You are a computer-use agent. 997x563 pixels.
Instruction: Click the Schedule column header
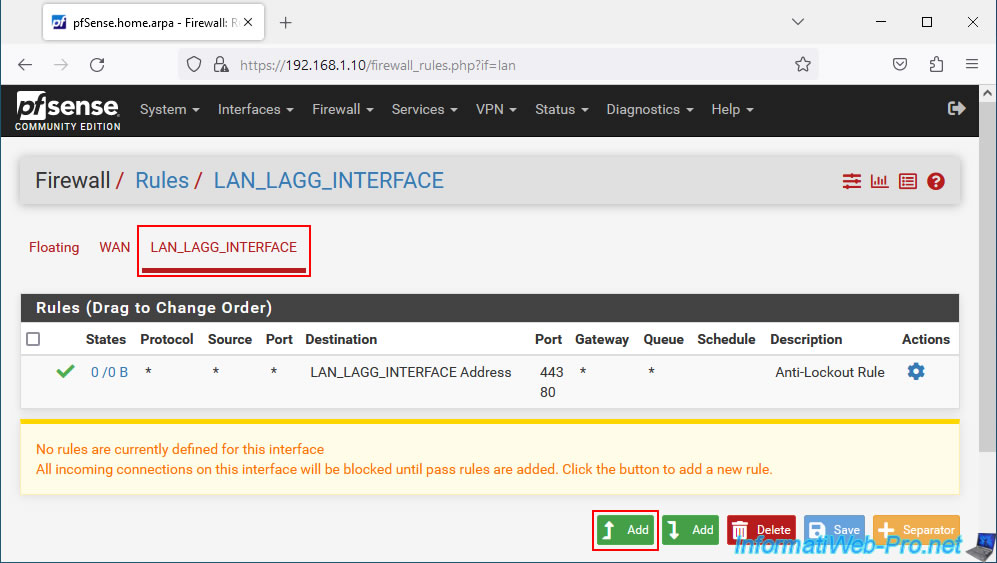(x=726, y=339)
